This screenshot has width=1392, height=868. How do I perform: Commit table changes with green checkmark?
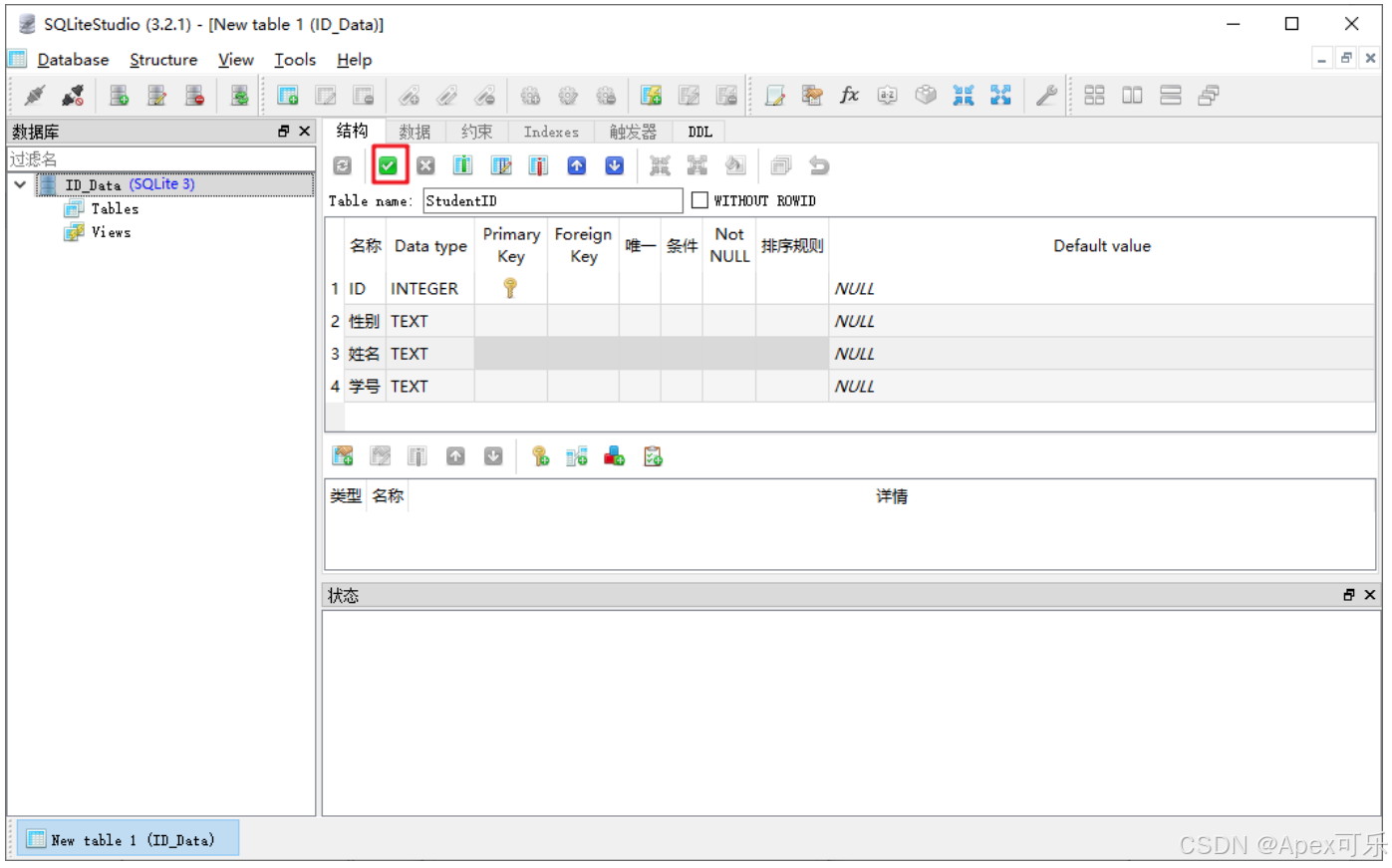click(389, 166)
